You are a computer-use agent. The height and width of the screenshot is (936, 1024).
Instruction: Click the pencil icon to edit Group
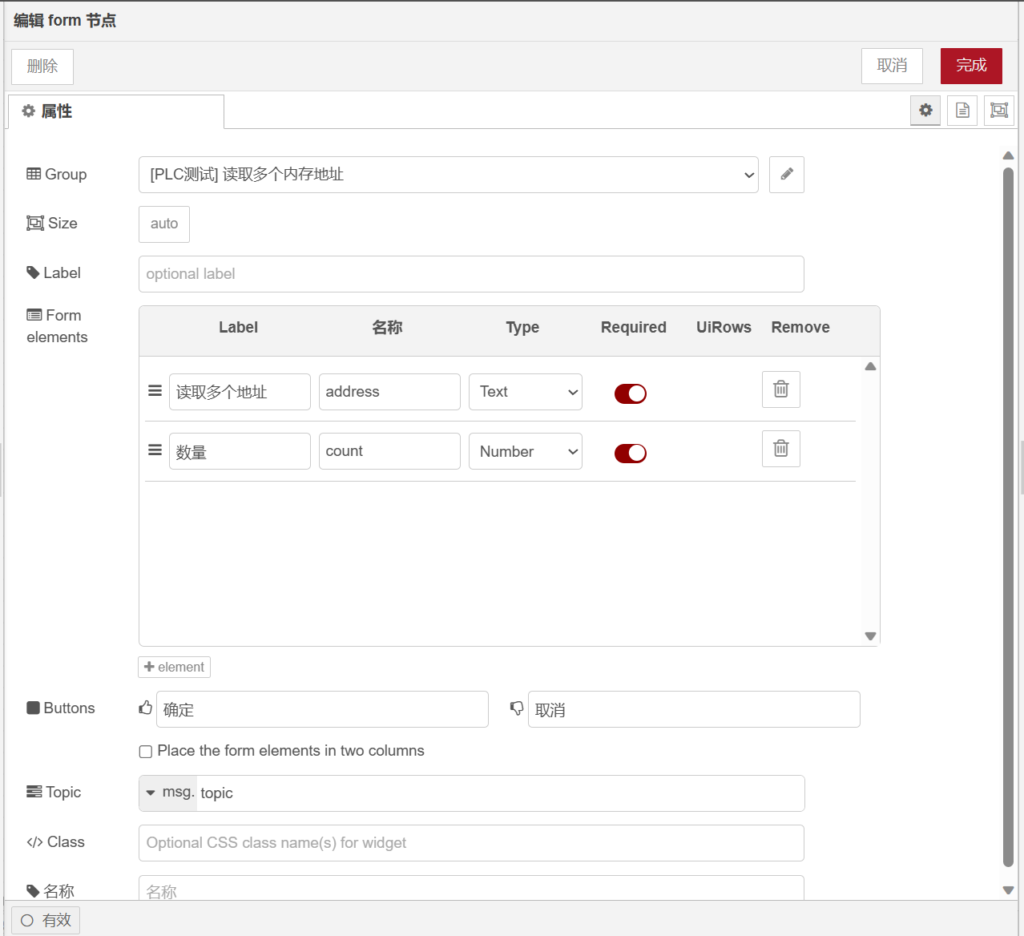point(786,174)
